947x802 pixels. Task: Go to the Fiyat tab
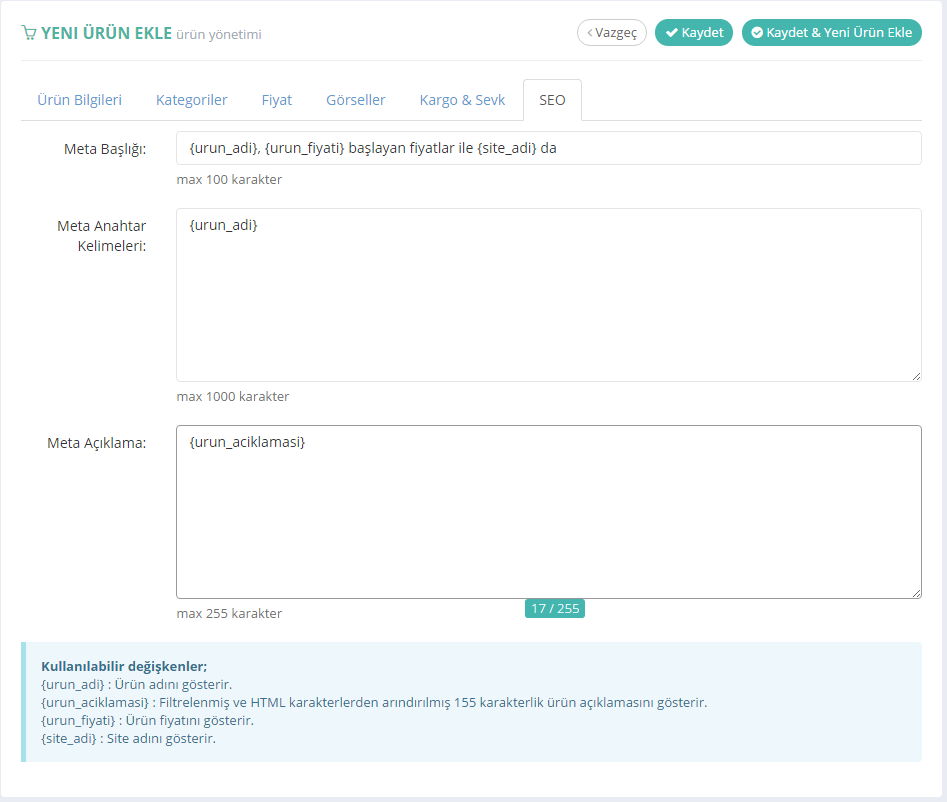pyautogui.click(x=277, y=100)
